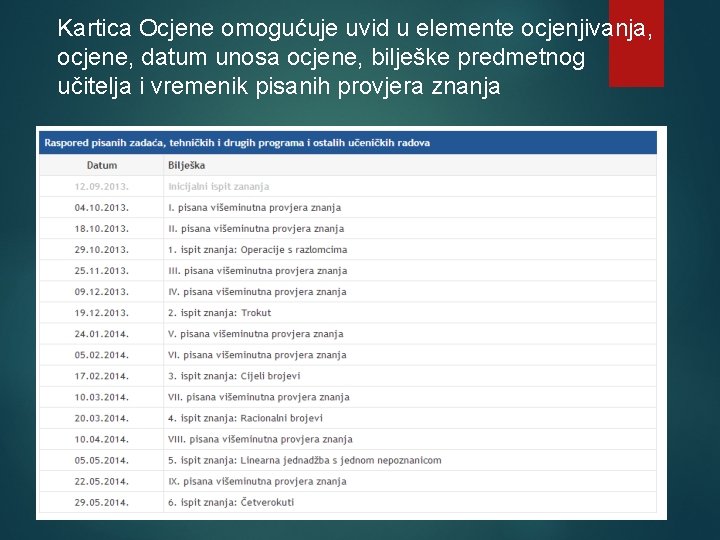Click '5. ispit znanja: Linearna jednadžba' entry

(x=305, y=461)
